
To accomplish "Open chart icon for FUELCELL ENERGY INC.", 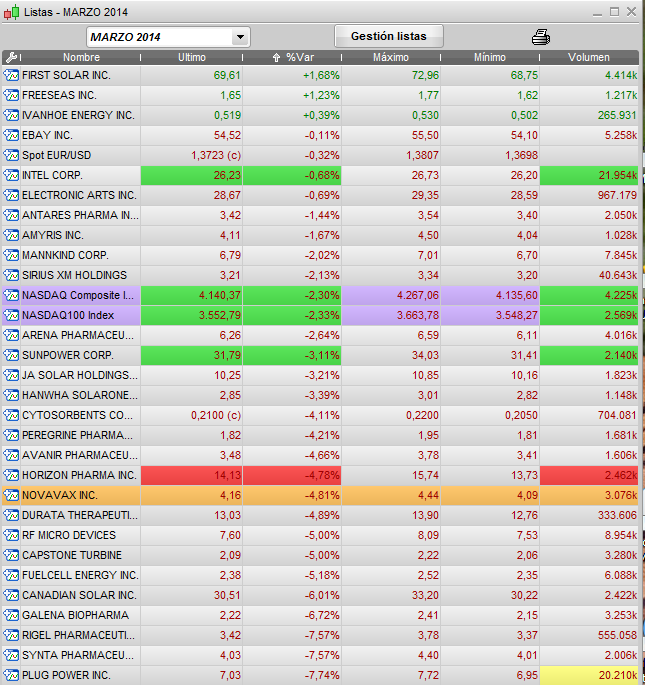I will (11, 575).
